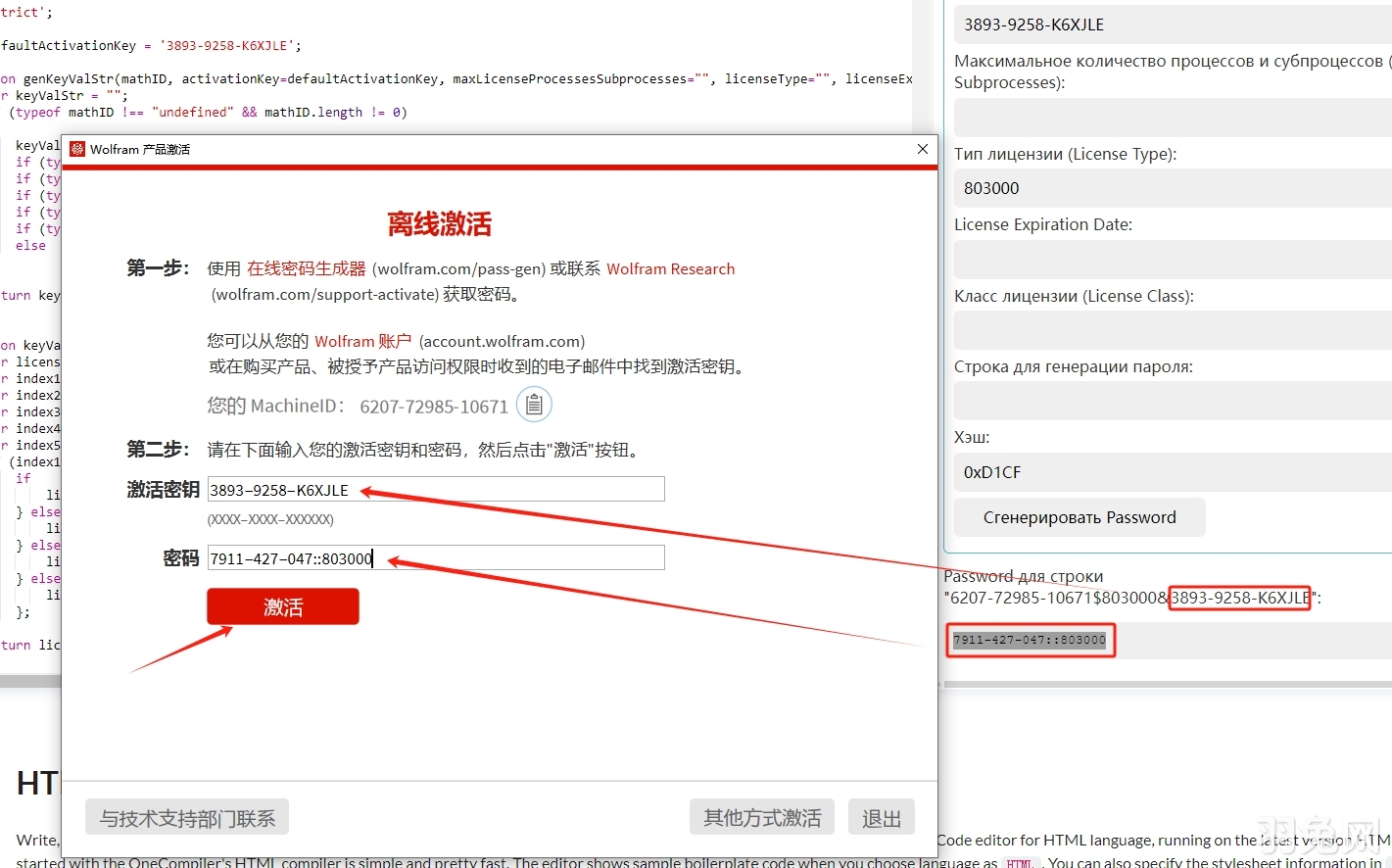Open the 在线密码生成器 link
This screenshot has width=1392, height=868.
[x=306, y=268]
